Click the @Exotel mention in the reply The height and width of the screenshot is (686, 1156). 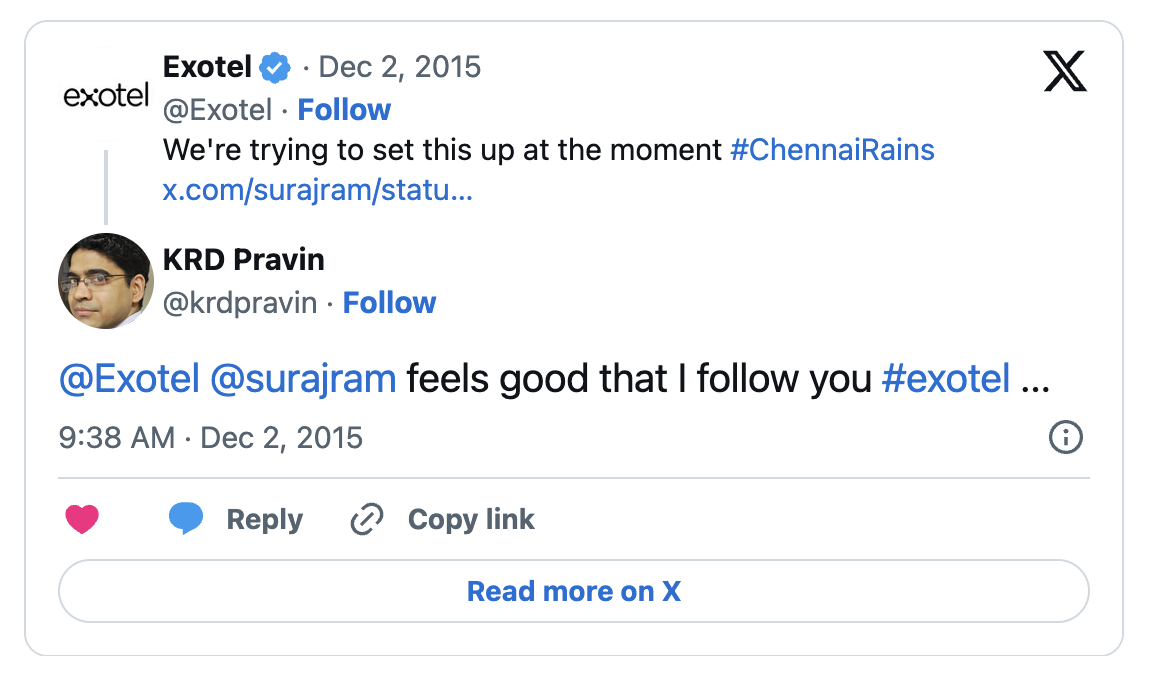point(130,380)
